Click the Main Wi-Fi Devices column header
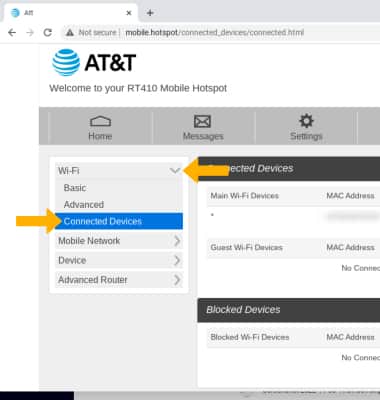This screenshot has width=380, height=400. 244,196
